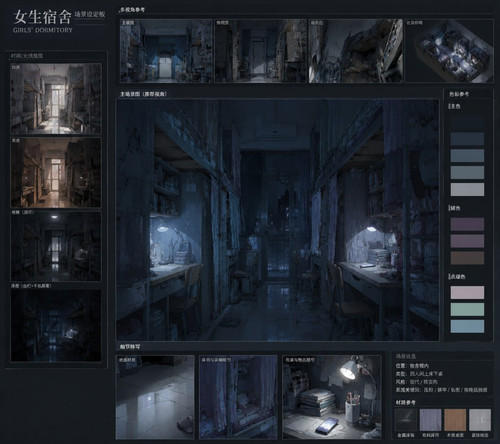Click the 主场景图（推荐视角）heading

pyautogui.click(x=144, y=94)
